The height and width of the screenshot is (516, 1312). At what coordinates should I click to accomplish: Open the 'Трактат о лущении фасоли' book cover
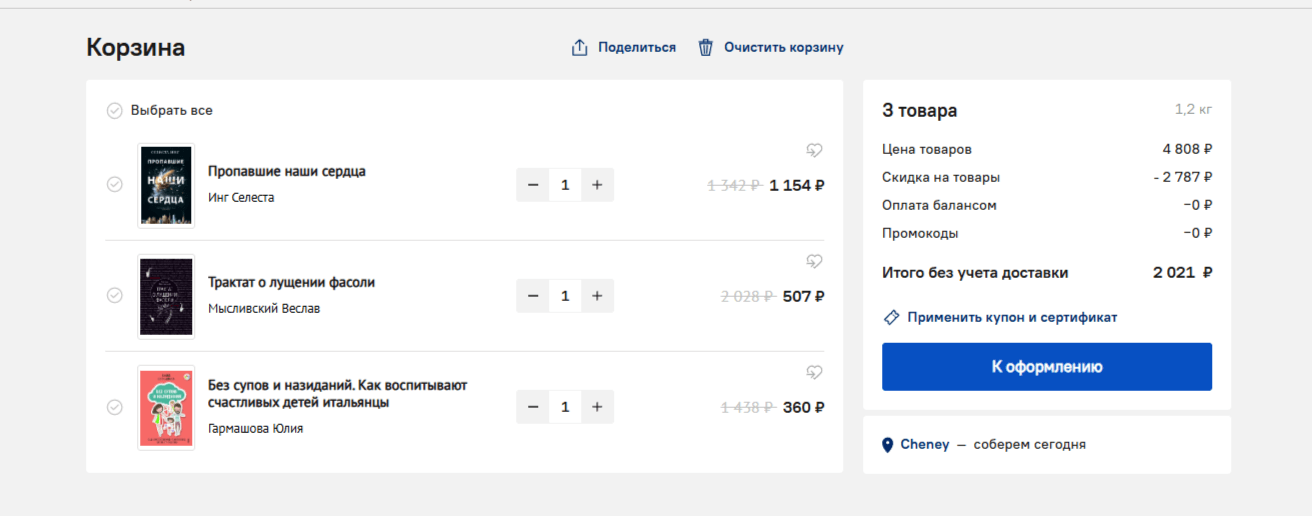pyautogui.click(x=166, y=296)
